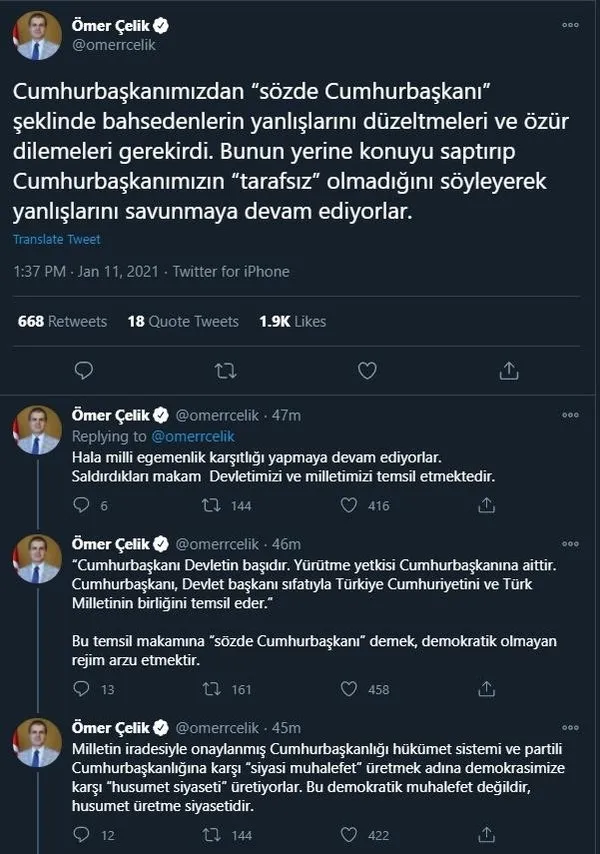Screen dimensions: 600x854
Task: Click the Translate Tweet link
Action: pyautogui.click(x=57, y=240)
